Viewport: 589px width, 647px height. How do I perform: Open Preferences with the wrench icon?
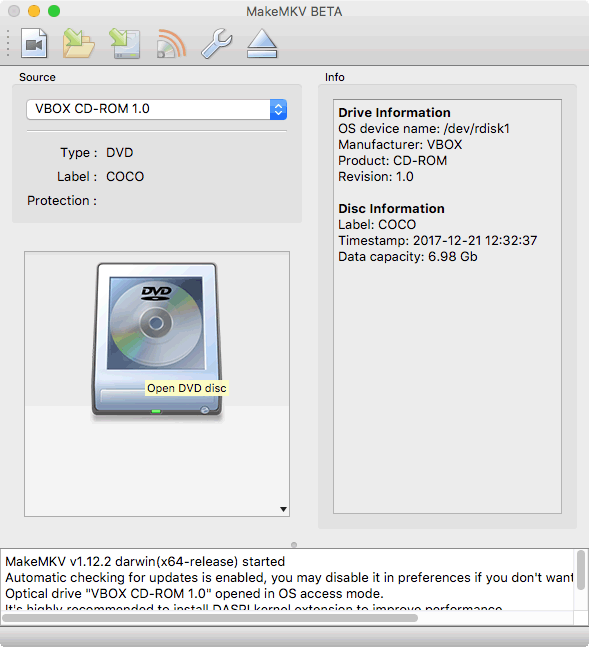[217, 43]
